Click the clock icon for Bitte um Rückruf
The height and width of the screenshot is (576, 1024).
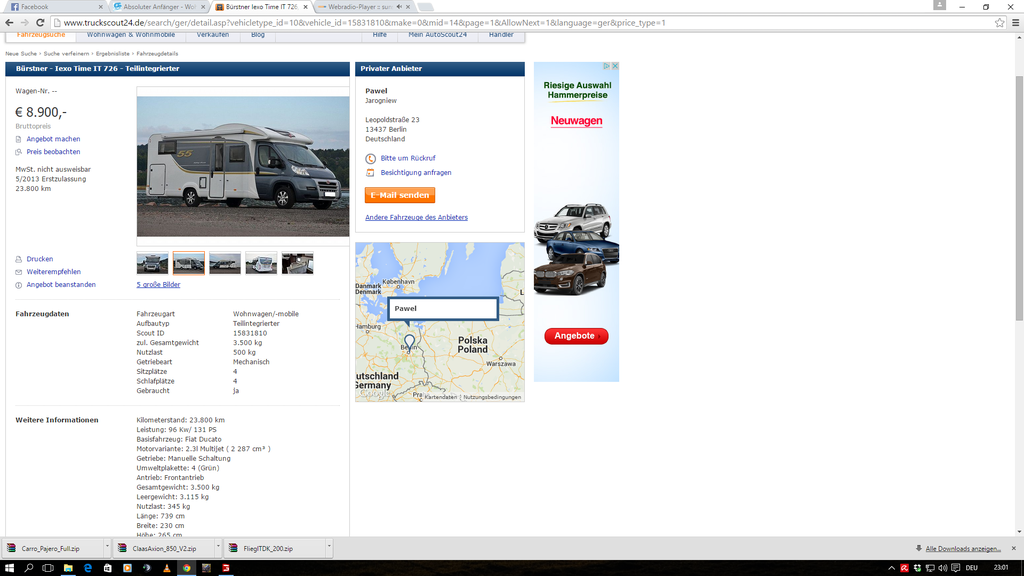click(x=371, y=158)
